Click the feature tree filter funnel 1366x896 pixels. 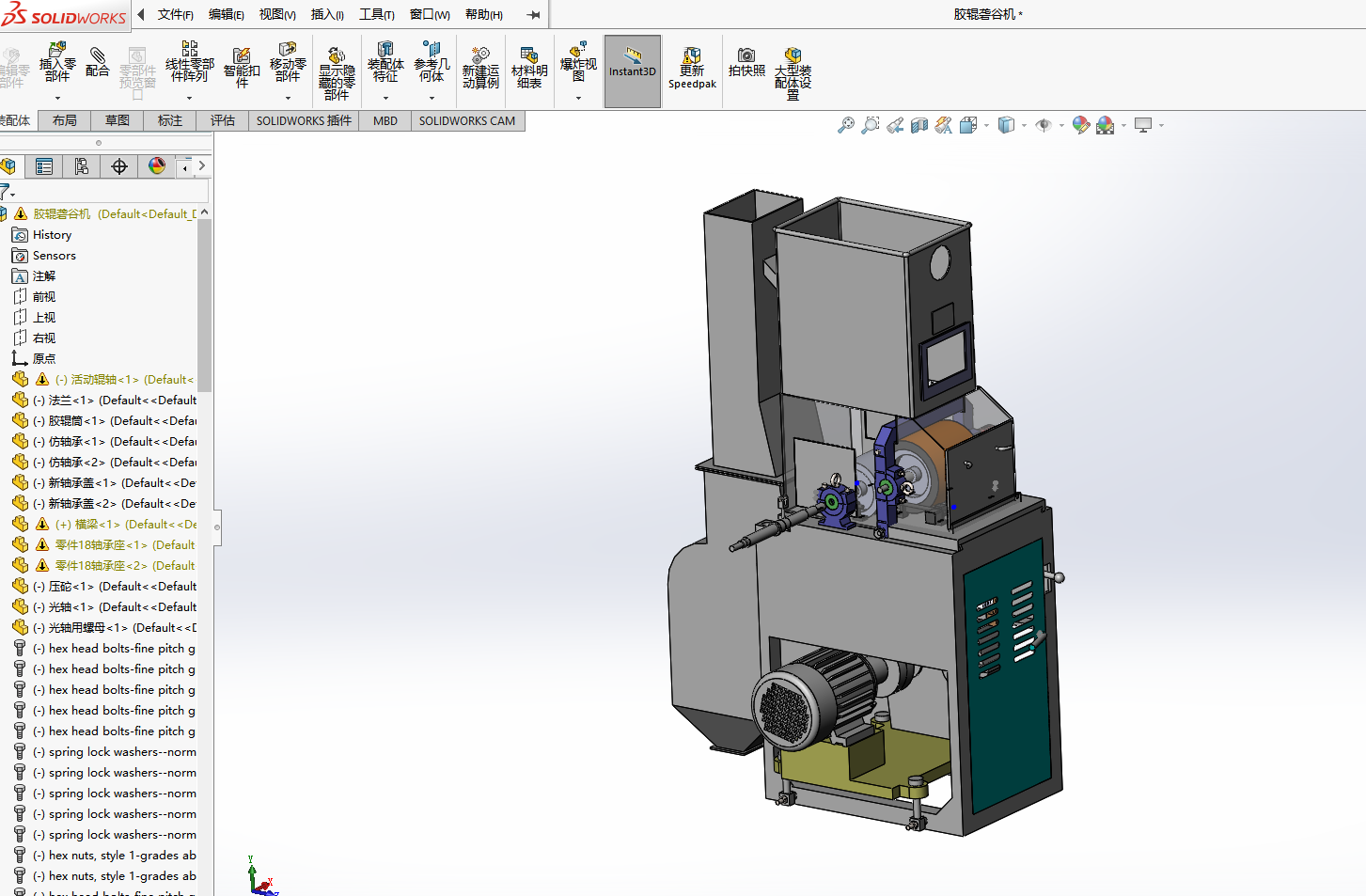tap(6, 193)
